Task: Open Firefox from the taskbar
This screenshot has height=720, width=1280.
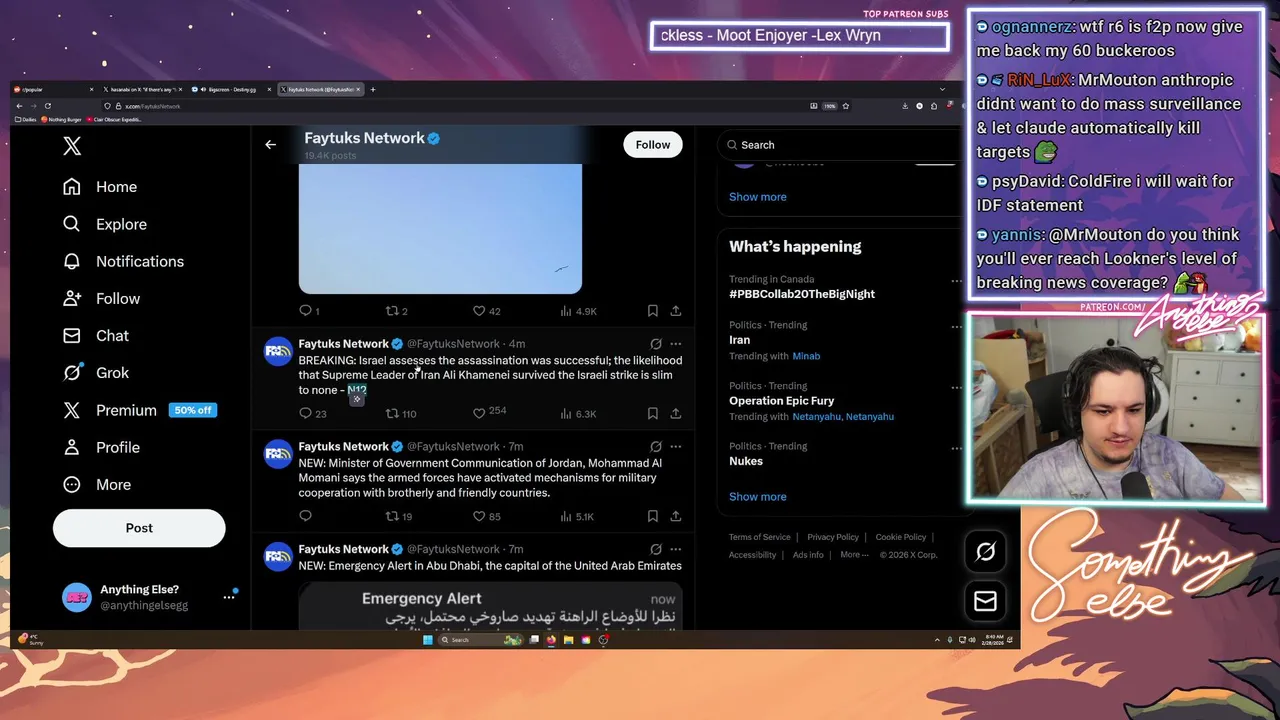Action: [x=551, y=640]
